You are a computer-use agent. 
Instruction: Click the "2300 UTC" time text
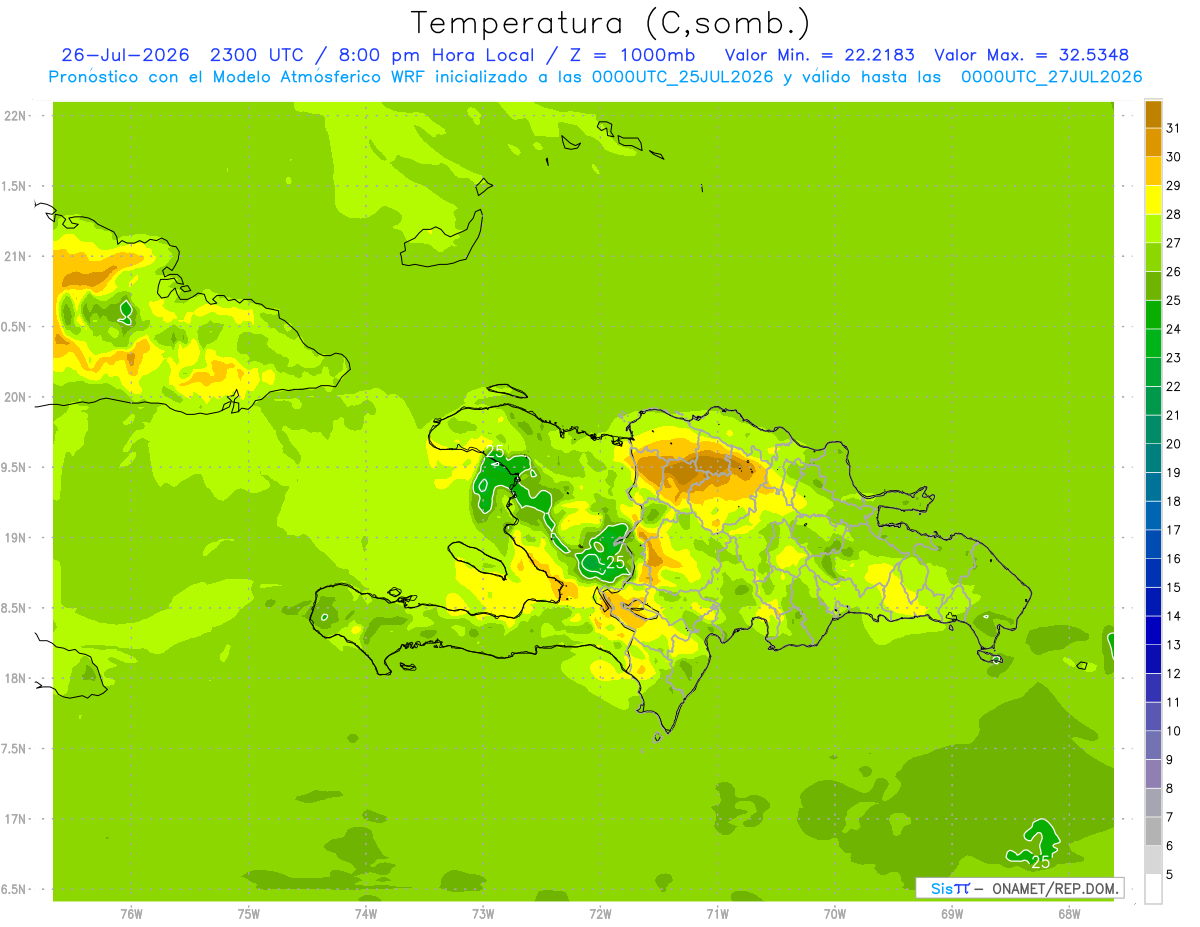tap(257, 55)
